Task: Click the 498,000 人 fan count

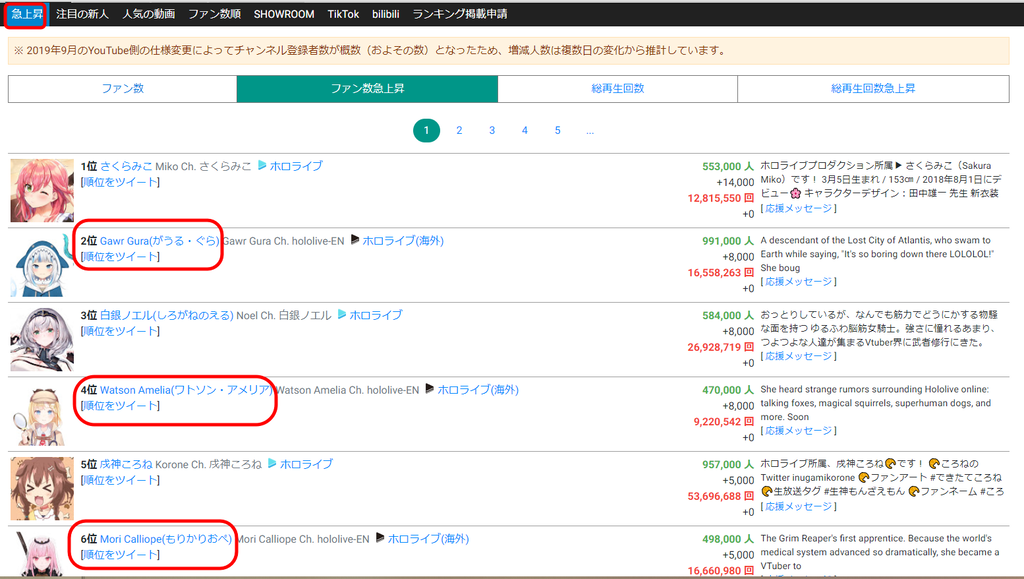Action: point(728,539)
